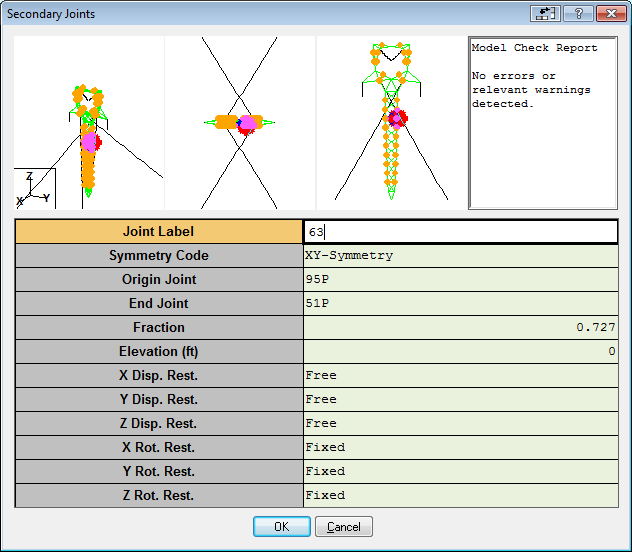Screen dimensions: 632x552
Task: Change Y Rot. Rest. Fixed value
Action: tap(461, 471)
